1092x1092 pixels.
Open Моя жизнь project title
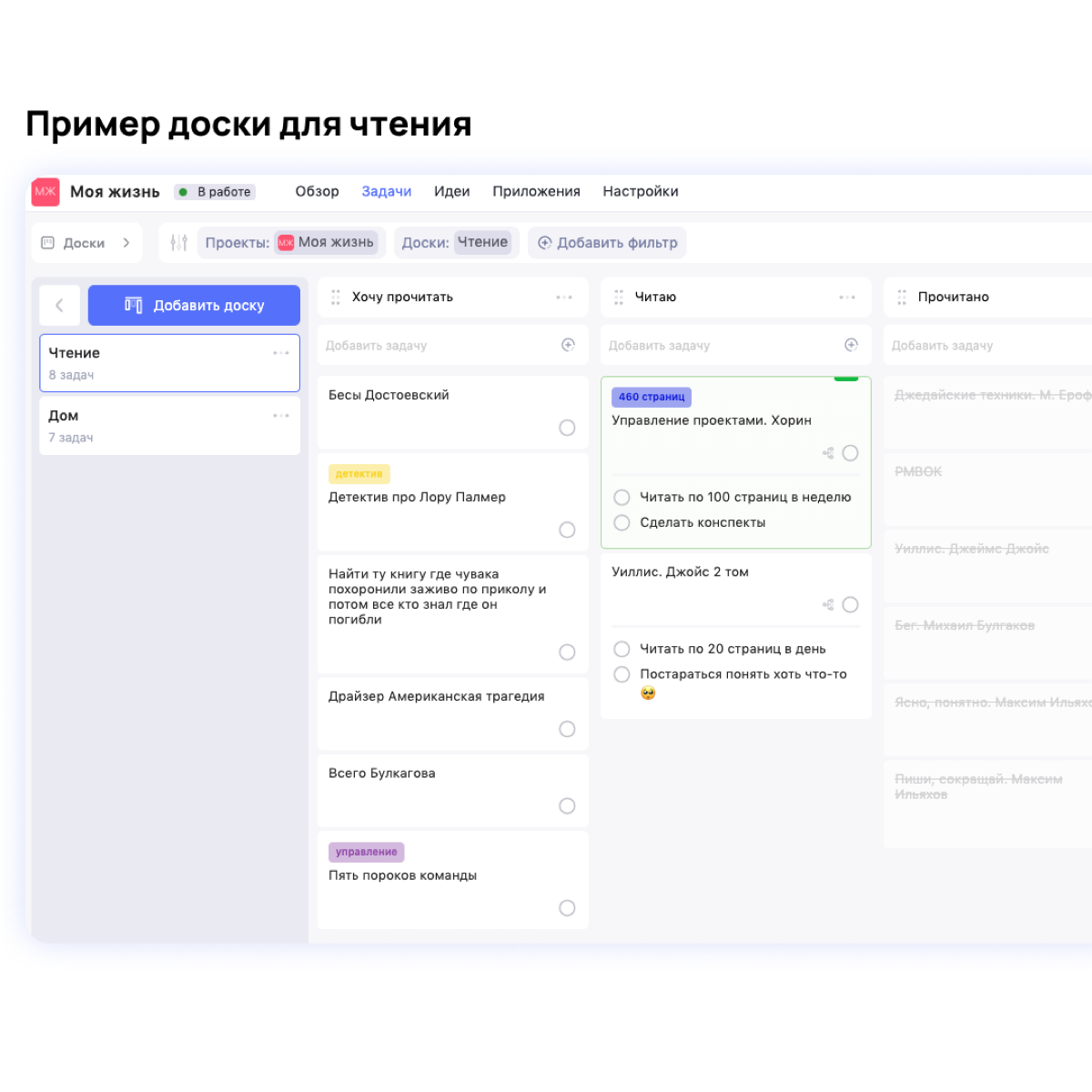click(x=115, y=192)
